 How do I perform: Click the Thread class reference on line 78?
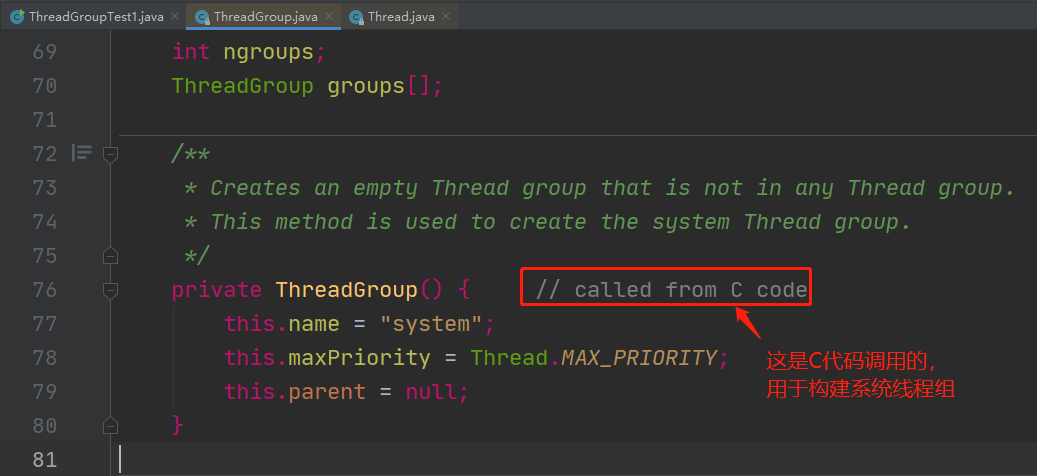pos(509,358)
